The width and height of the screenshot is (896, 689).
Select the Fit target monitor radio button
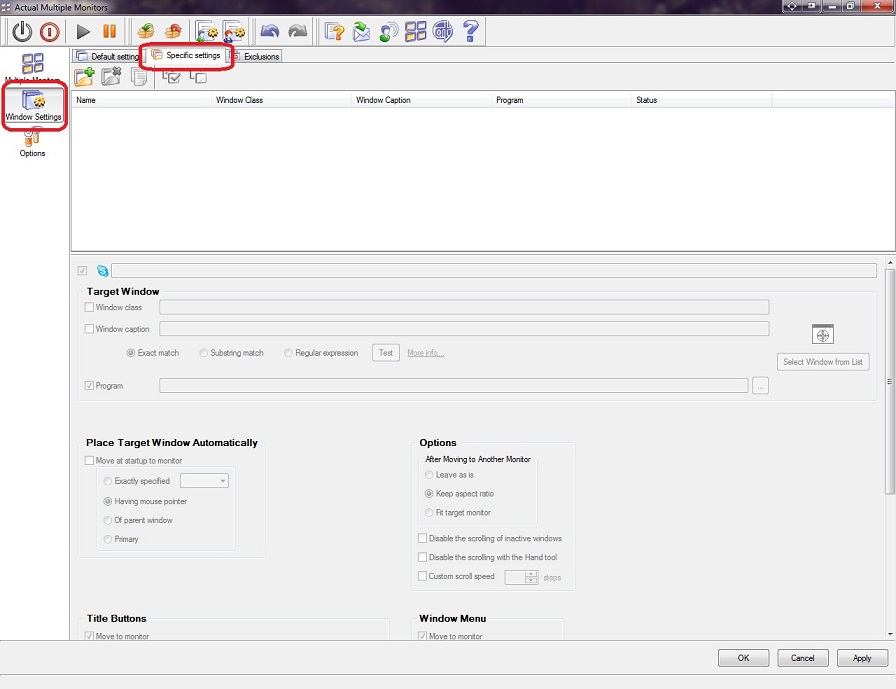tap(429, 512)
